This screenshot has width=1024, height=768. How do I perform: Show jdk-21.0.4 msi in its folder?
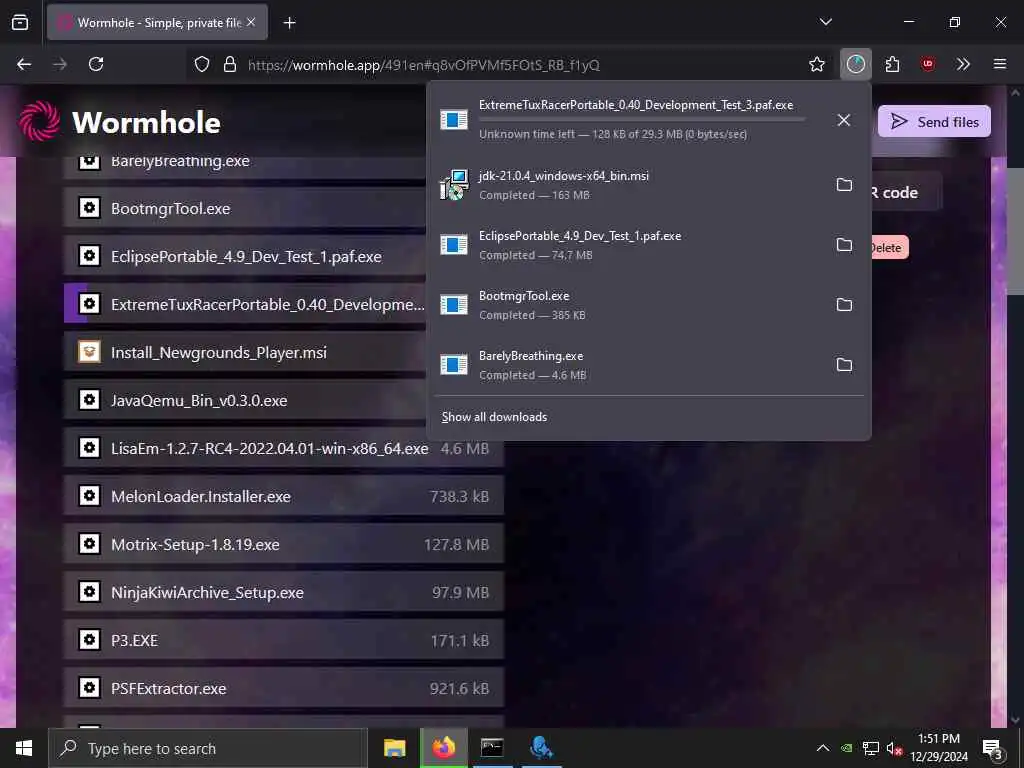tap(844, 185)
